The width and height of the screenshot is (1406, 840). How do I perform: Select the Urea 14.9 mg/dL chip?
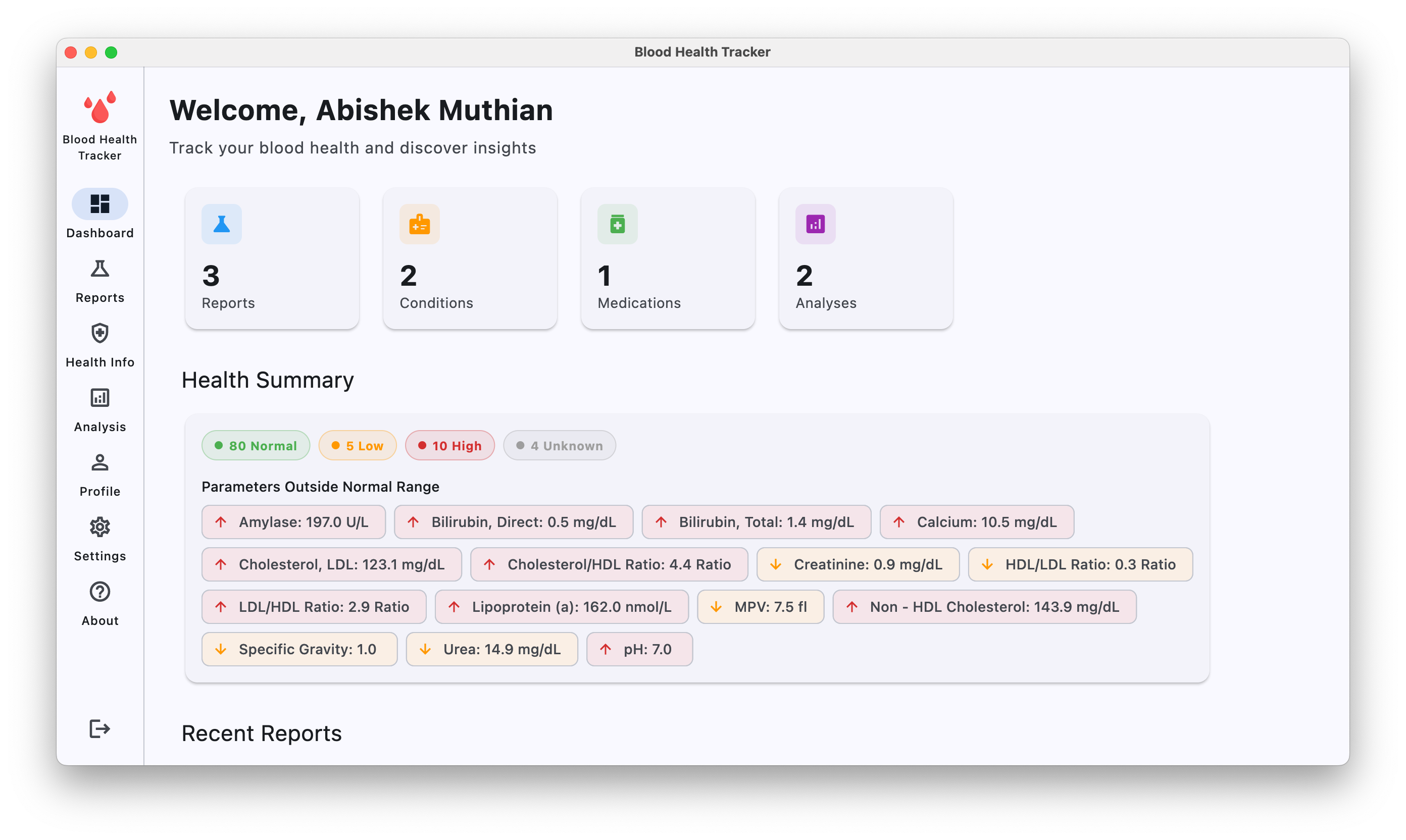click(492, 649)
